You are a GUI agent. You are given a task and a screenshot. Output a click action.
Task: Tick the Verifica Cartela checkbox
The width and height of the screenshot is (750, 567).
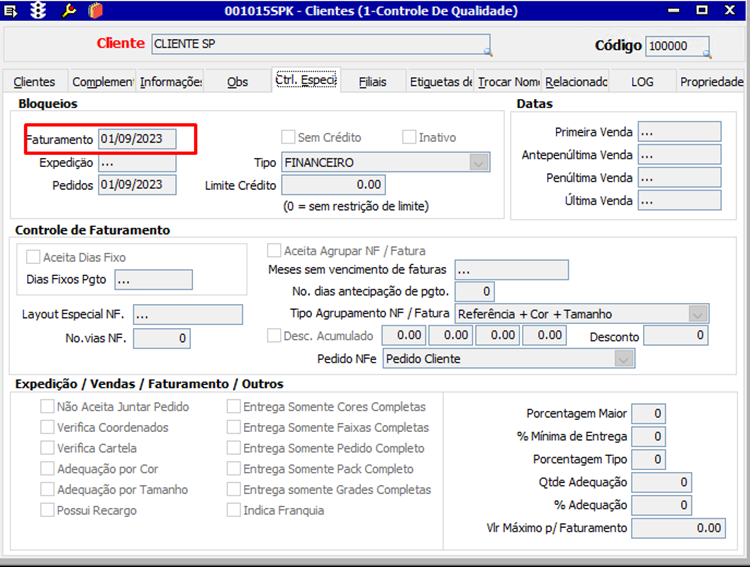(47, 448)
